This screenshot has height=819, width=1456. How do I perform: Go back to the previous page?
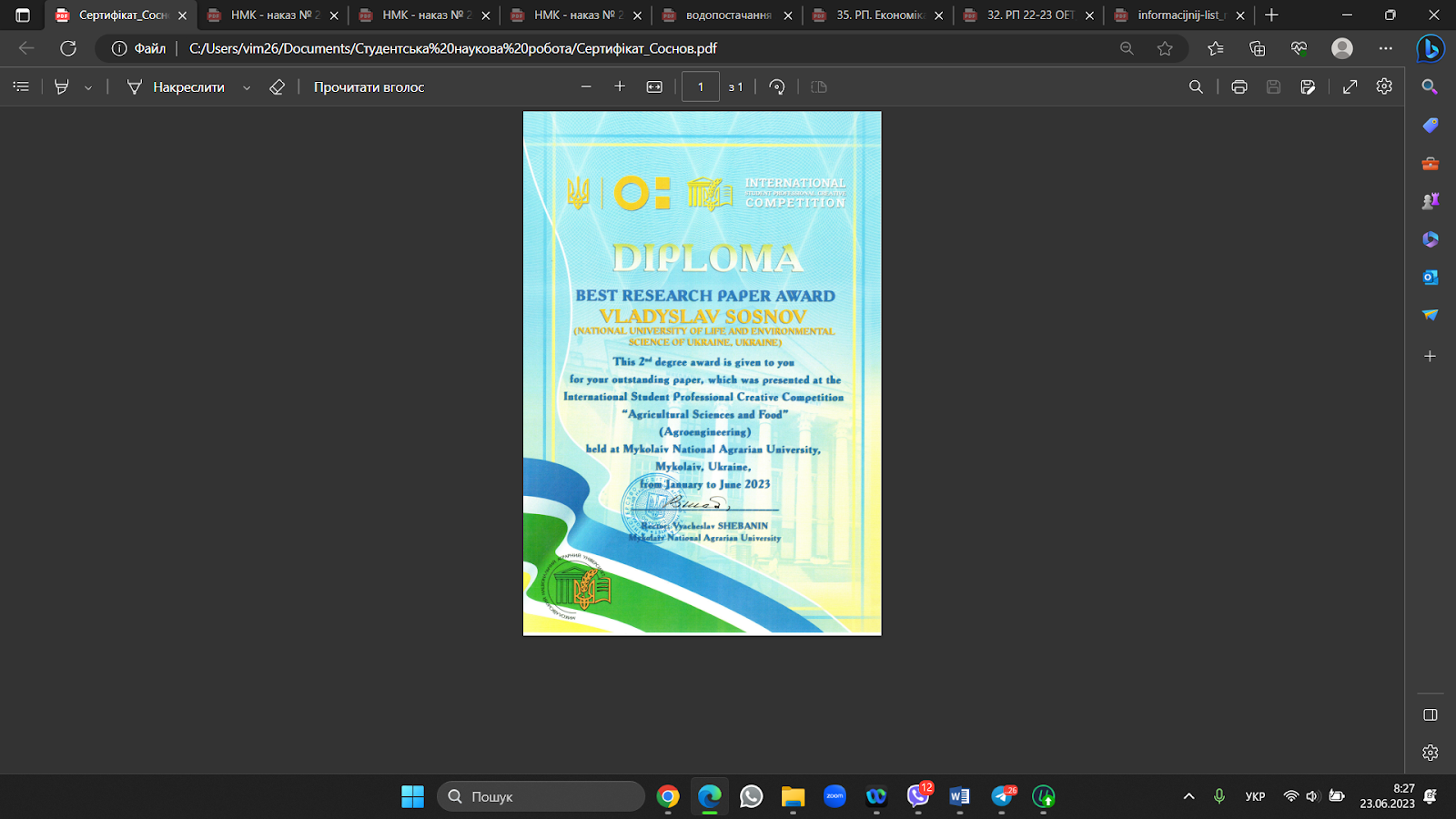click(26, 48)
